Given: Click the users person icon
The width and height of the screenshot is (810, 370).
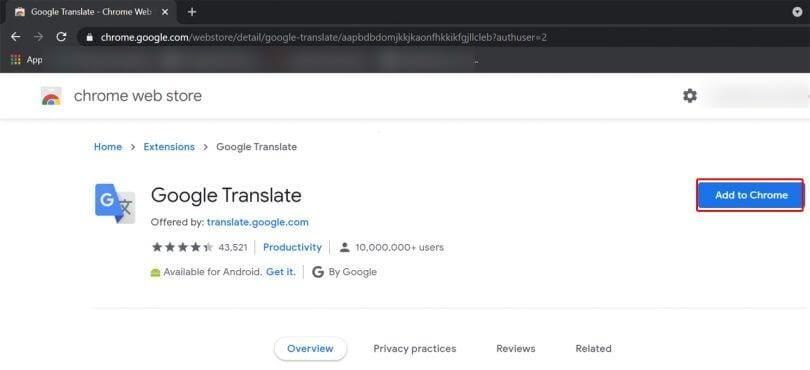Looking at the screenshot, I should click(x=345, y=248).
